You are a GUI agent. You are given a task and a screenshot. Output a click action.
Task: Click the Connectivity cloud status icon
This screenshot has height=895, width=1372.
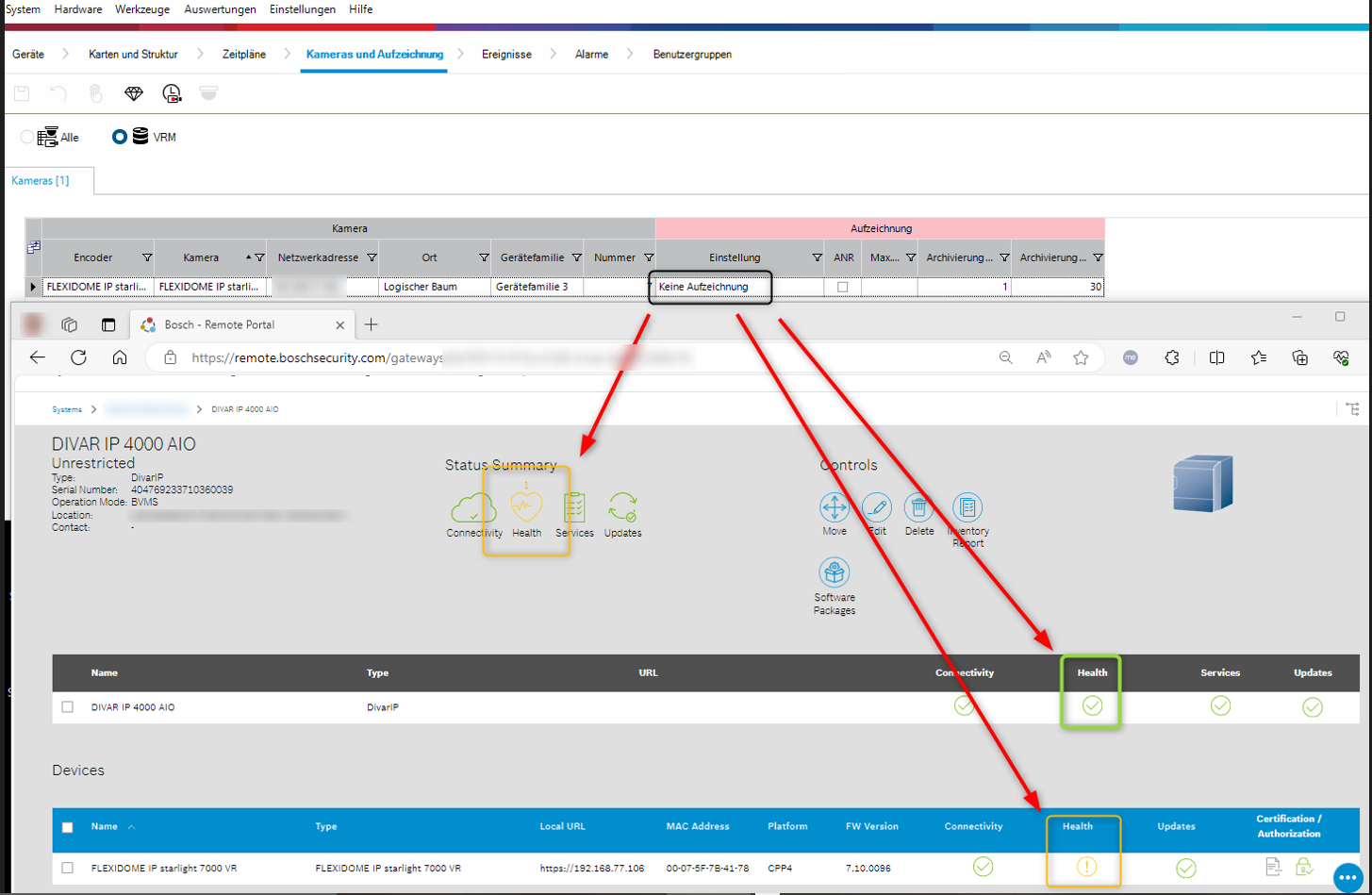pyautogui.click(x=473, y=509)
